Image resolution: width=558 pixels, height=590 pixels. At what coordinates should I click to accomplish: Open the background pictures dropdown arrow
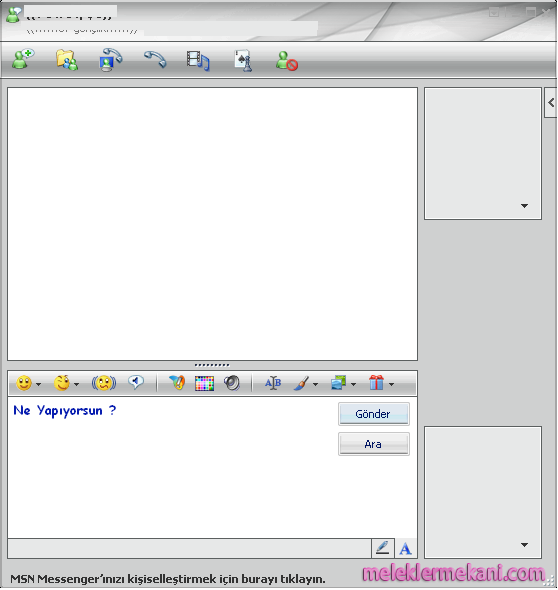[353, 385]
